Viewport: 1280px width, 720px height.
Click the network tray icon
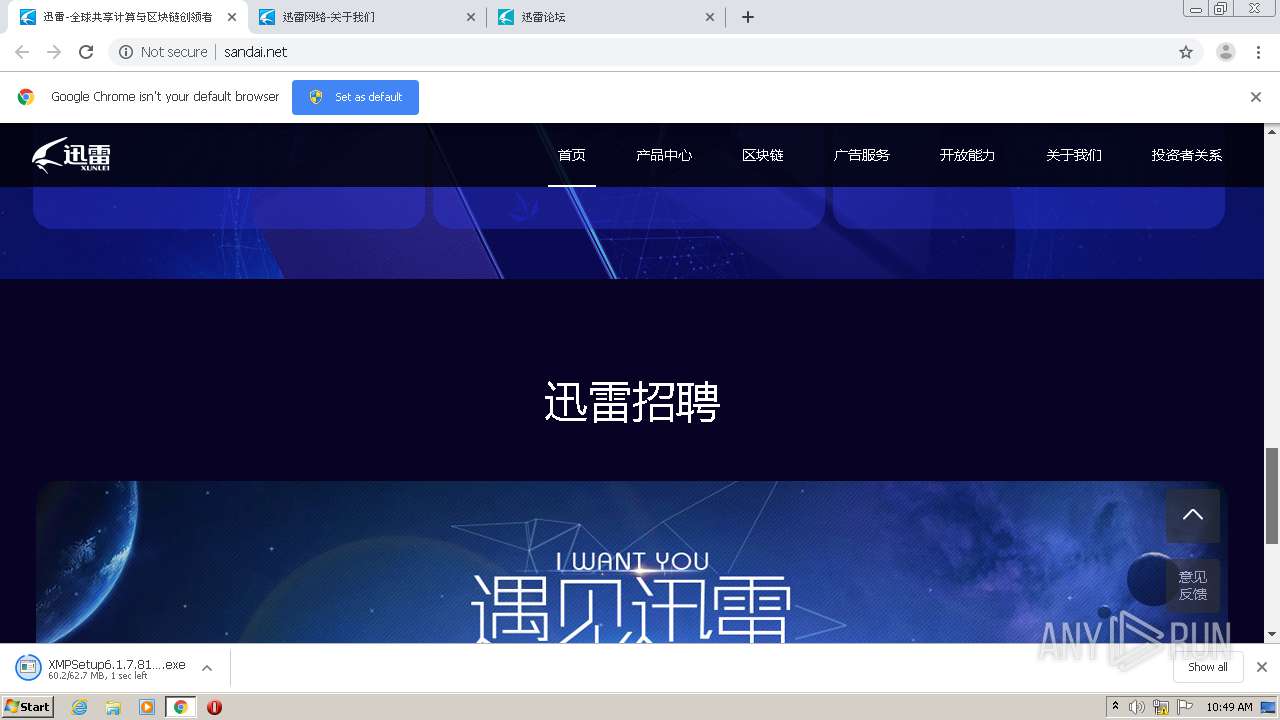1161,707
